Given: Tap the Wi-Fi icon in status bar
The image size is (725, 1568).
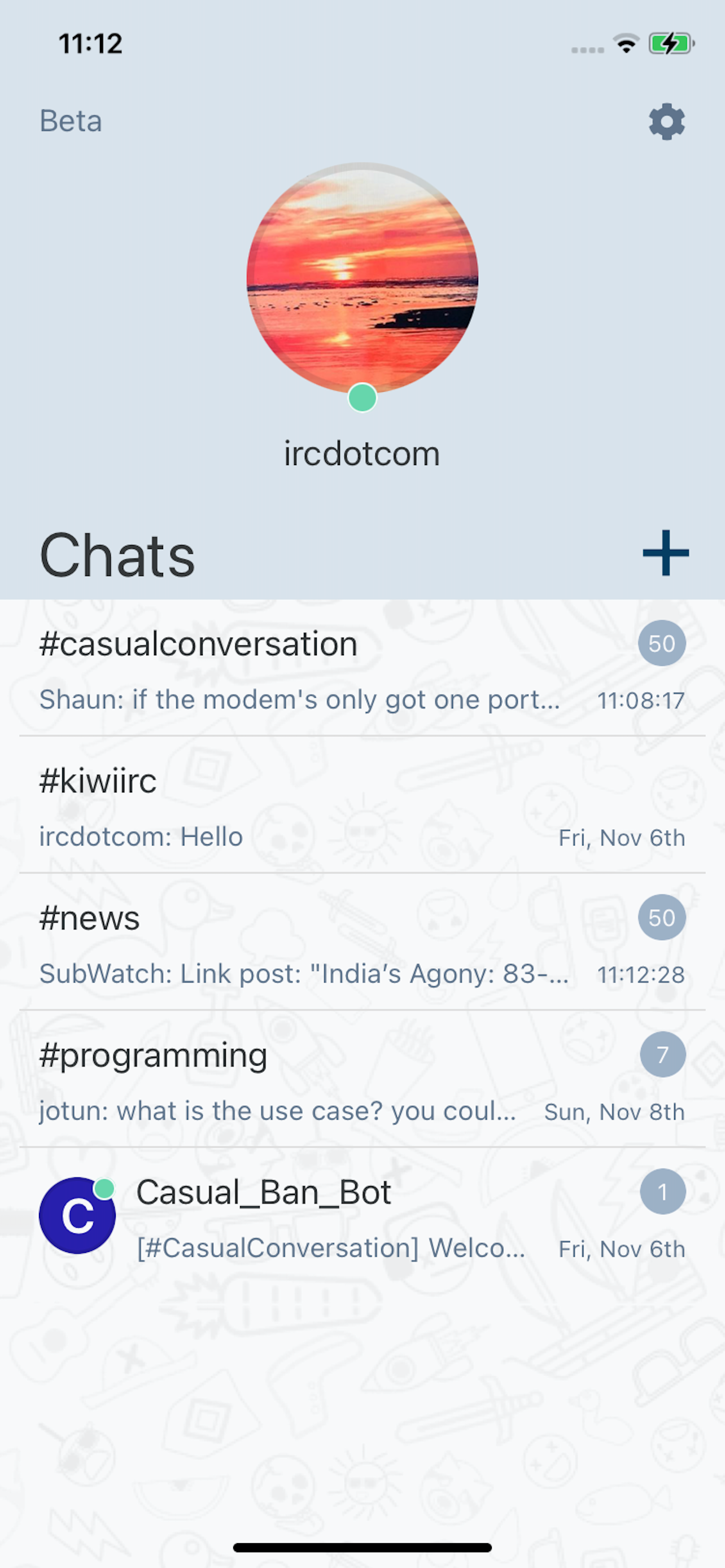Looking at the screenshot, I should tap(626, 44).
